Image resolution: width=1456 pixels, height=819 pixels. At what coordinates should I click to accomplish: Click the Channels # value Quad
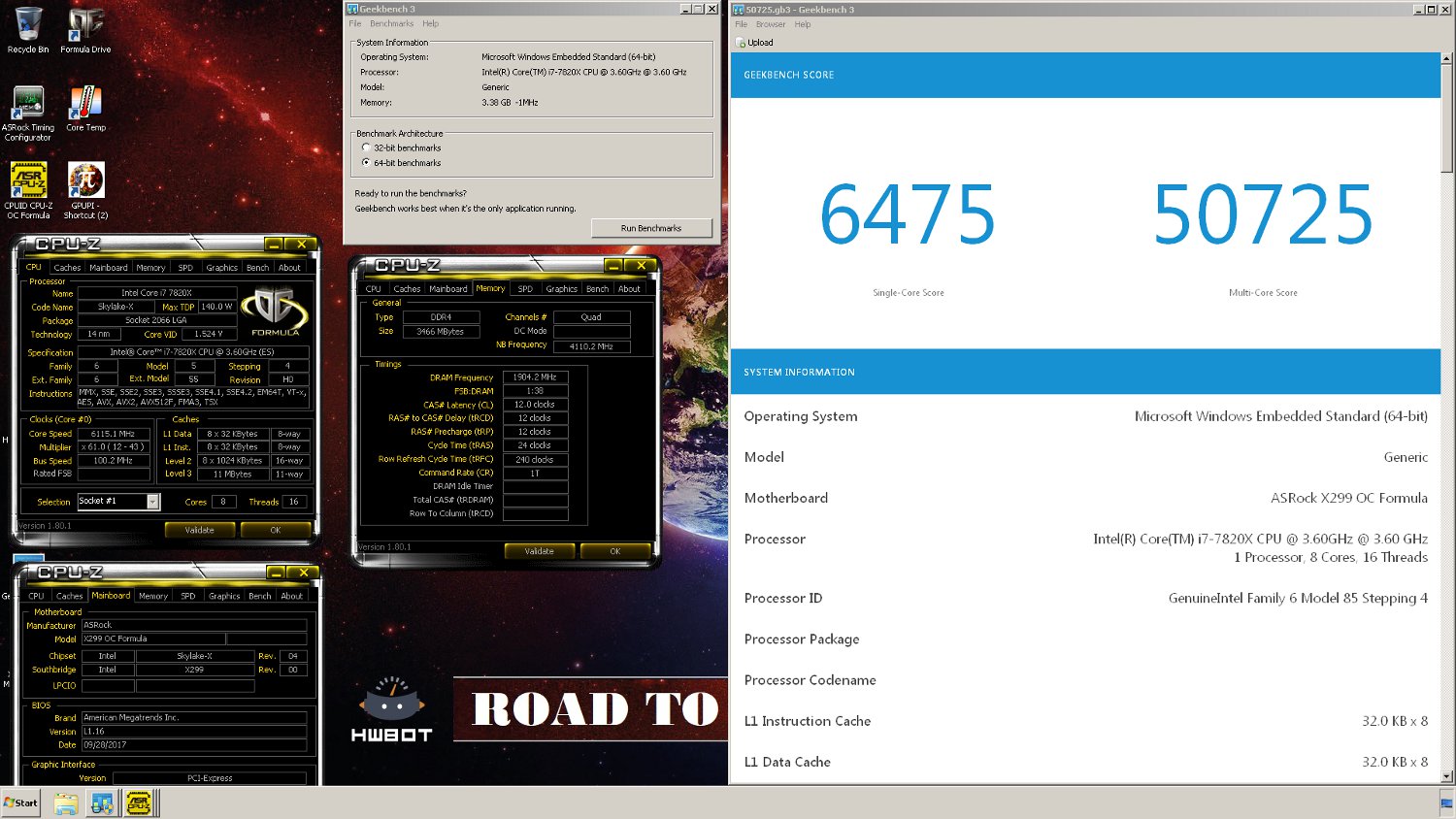point(591,317)
